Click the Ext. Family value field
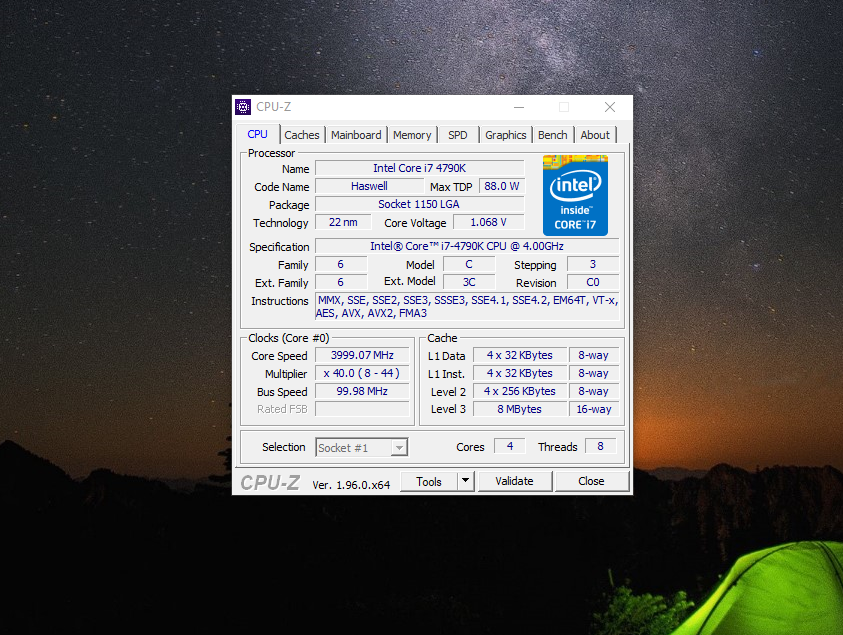Screen dimensions: 843x635 pos(341,282)
